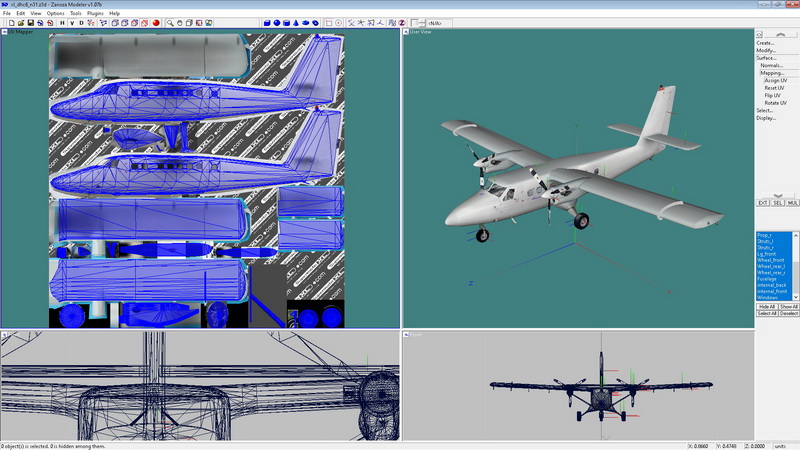Image resolution: width=800 pixels, height=450 pixels.
Task: Click the red sphere render icon
Action: tap(156, 22)
